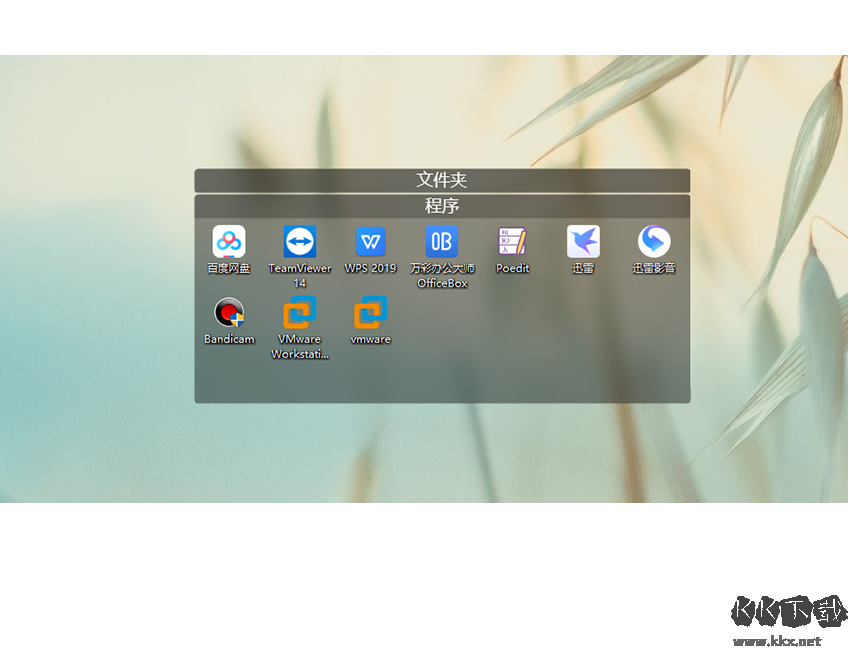Open the VMware Workstati... icon

300,312
